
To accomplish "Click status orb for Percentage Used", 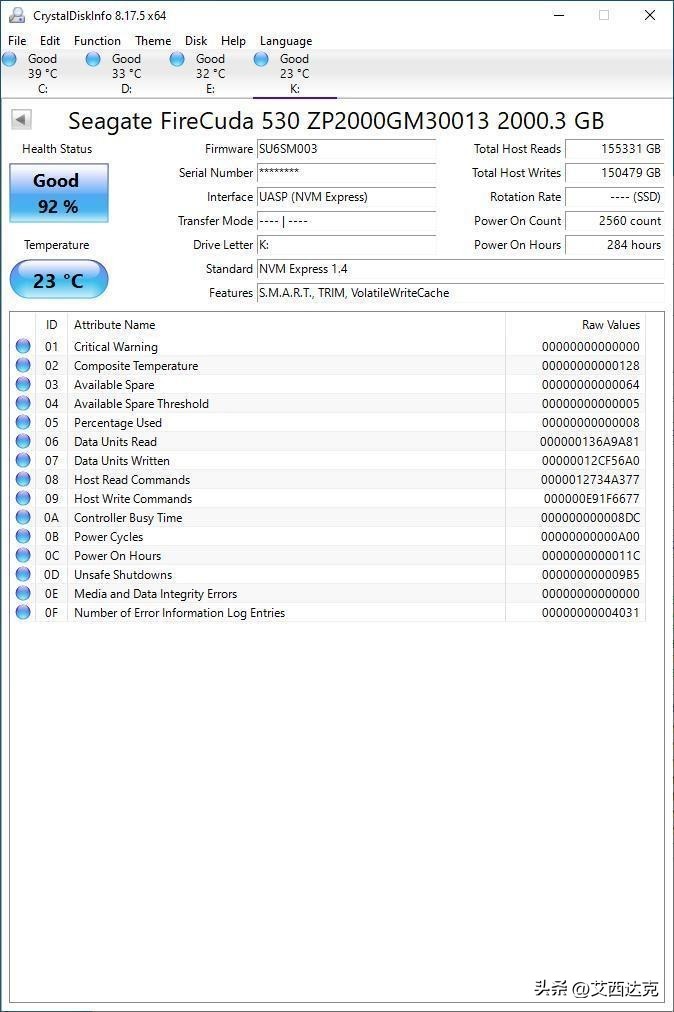I will pos(23,422).
